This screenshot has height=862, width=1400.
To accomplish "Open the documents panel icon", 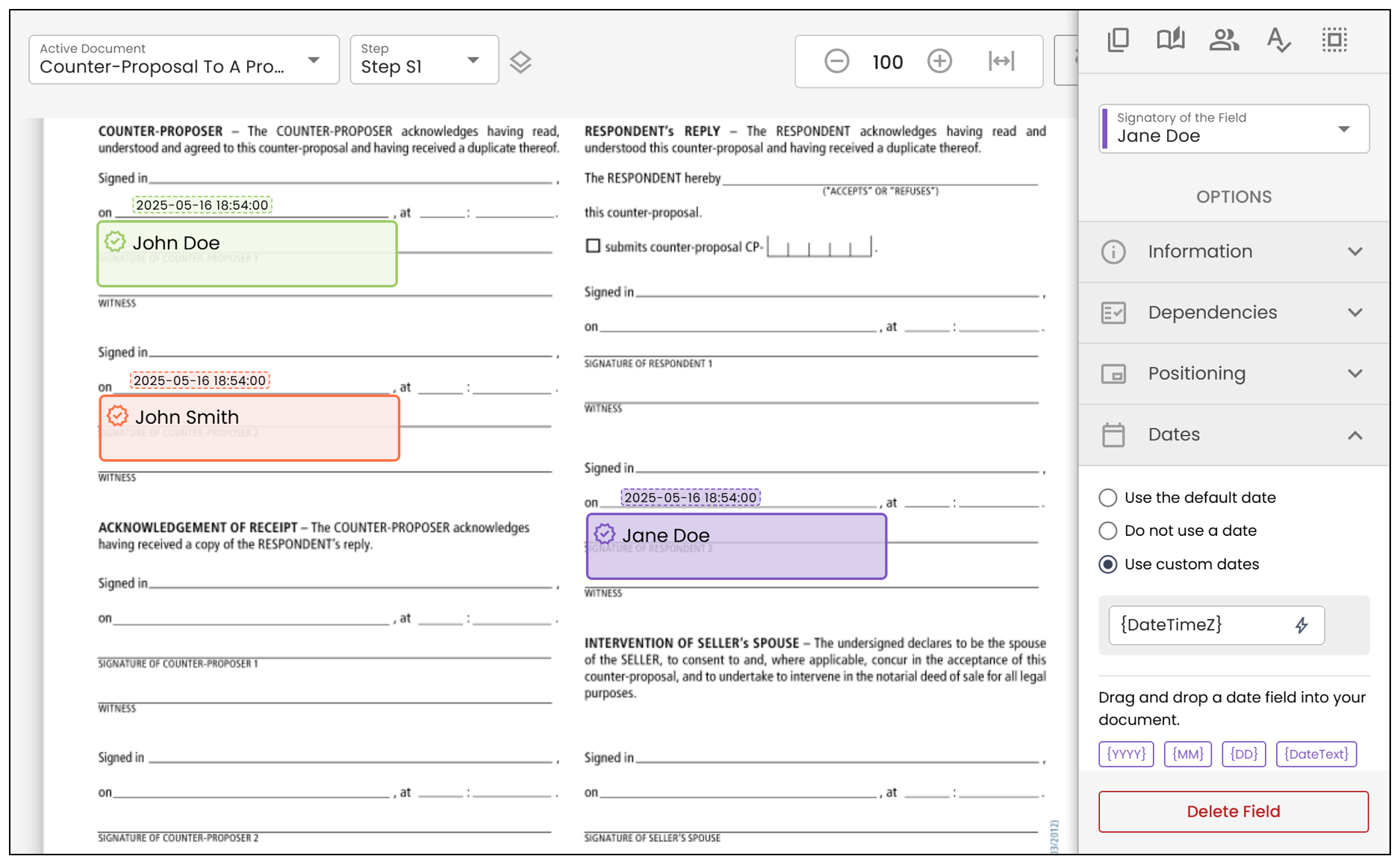I will coord(1118,40).
